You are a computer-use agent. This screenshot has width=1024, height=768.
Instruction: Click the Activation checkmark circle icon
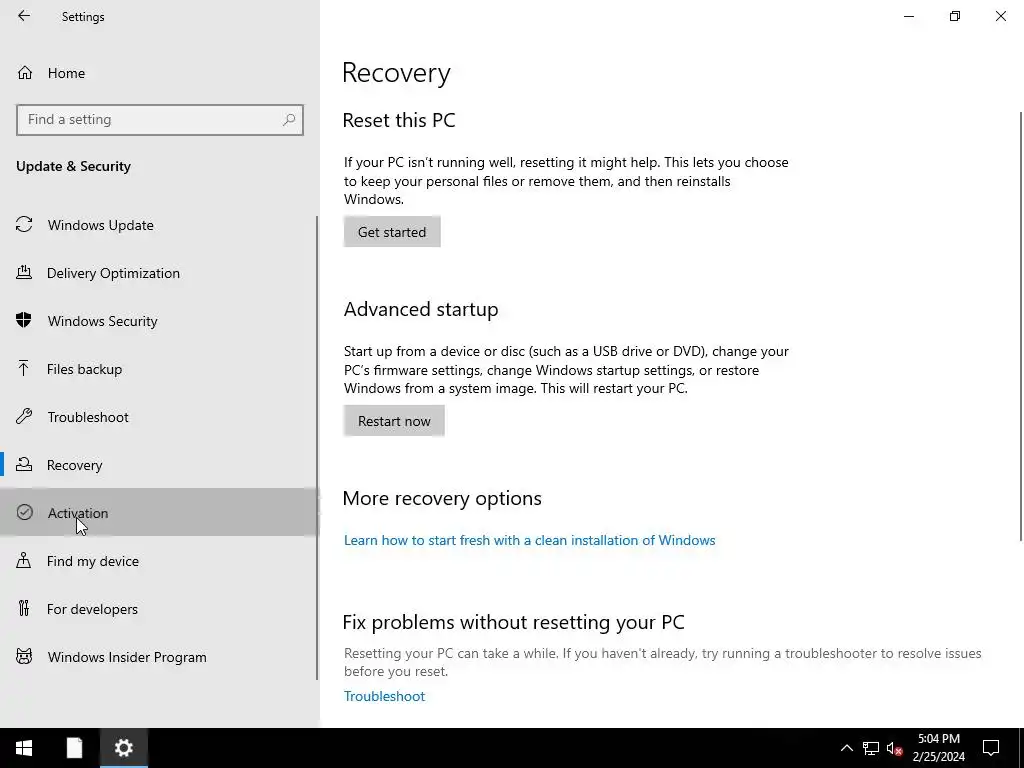click(24, 512)
